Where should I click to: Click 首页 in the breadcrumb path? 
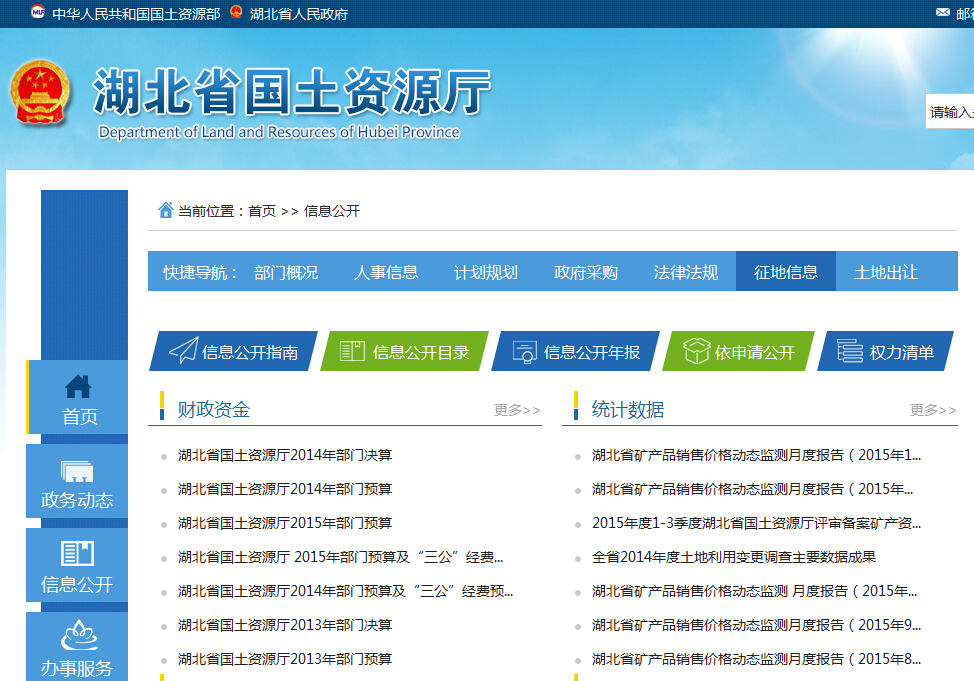point(262,211)
